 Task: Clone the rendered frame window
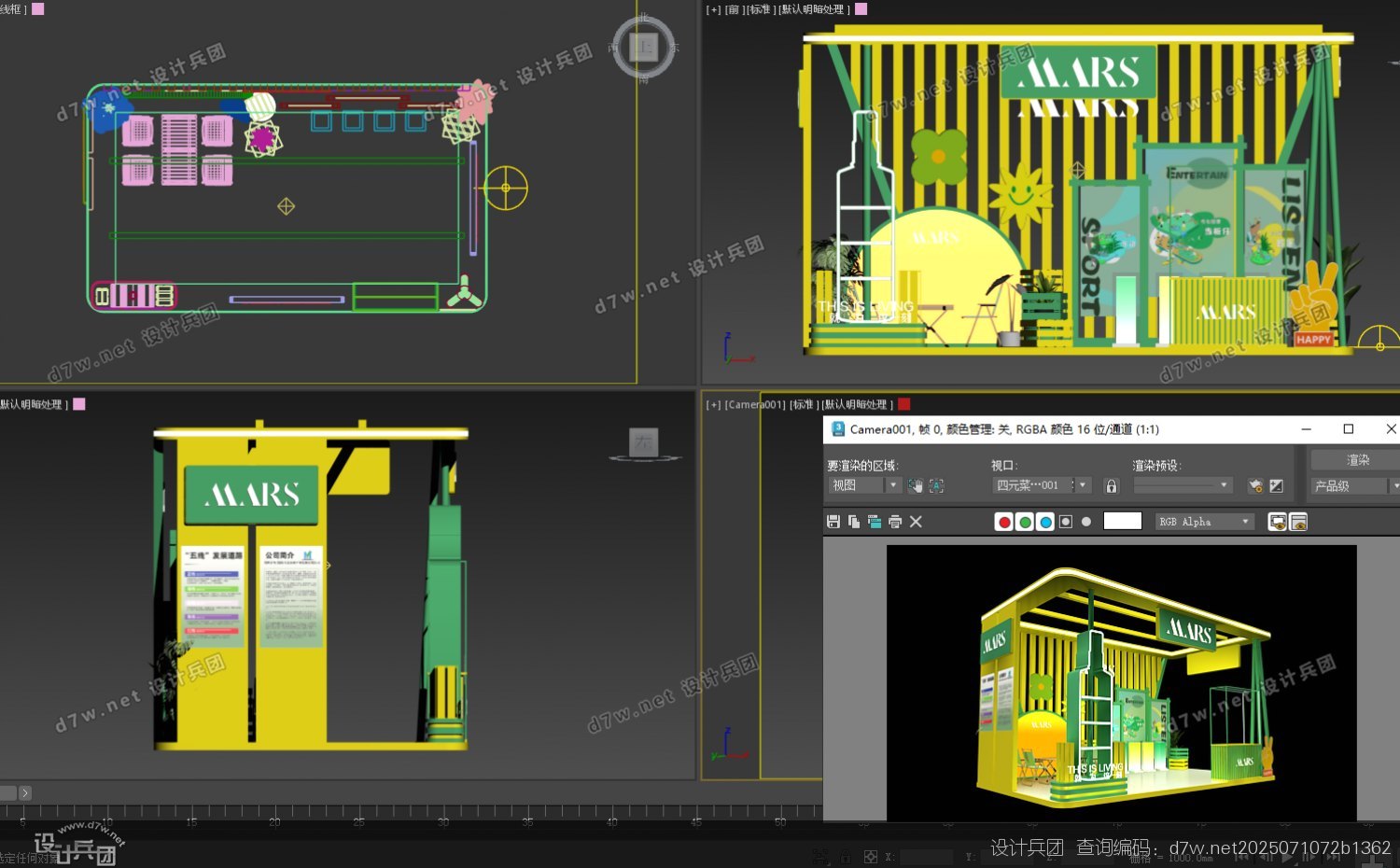click(875, 522)
